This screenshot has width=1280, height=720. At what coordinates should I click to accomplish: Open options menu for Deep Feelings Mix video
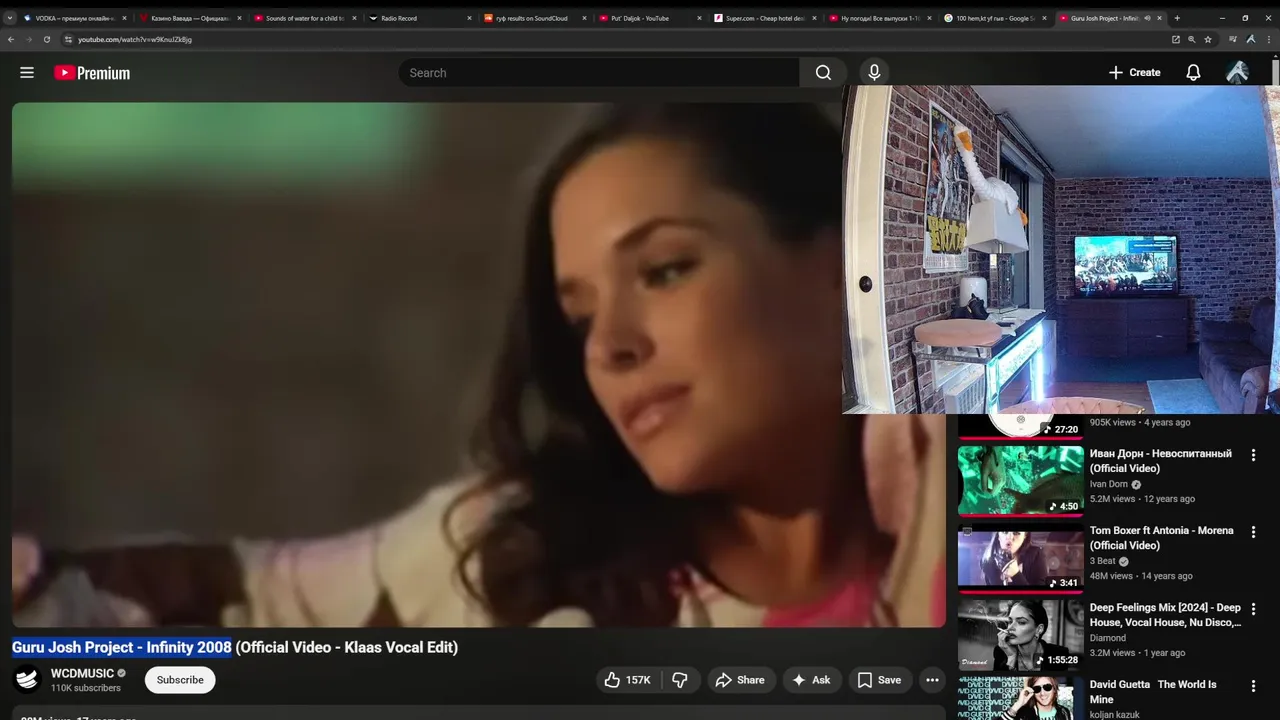(1253, 609)
